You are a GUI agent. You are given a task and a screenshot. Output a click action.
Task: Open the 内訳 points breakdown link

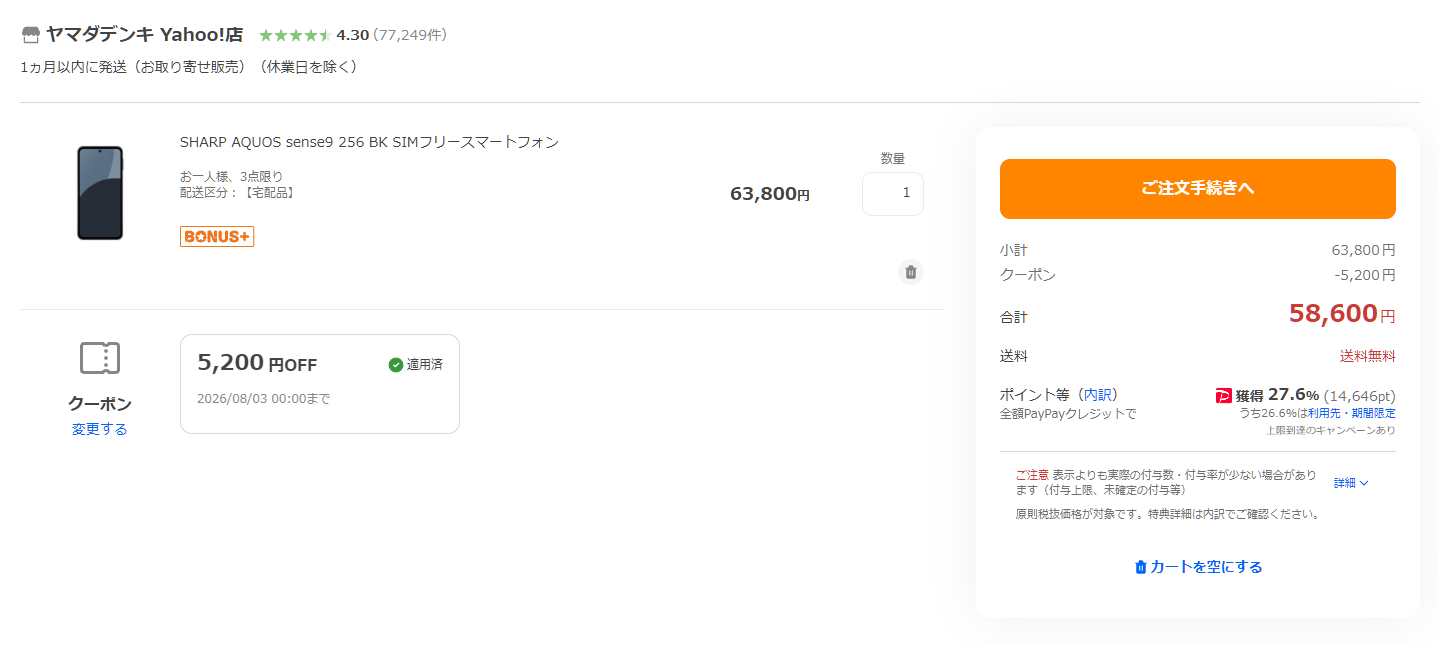[x=1100, y=395]
